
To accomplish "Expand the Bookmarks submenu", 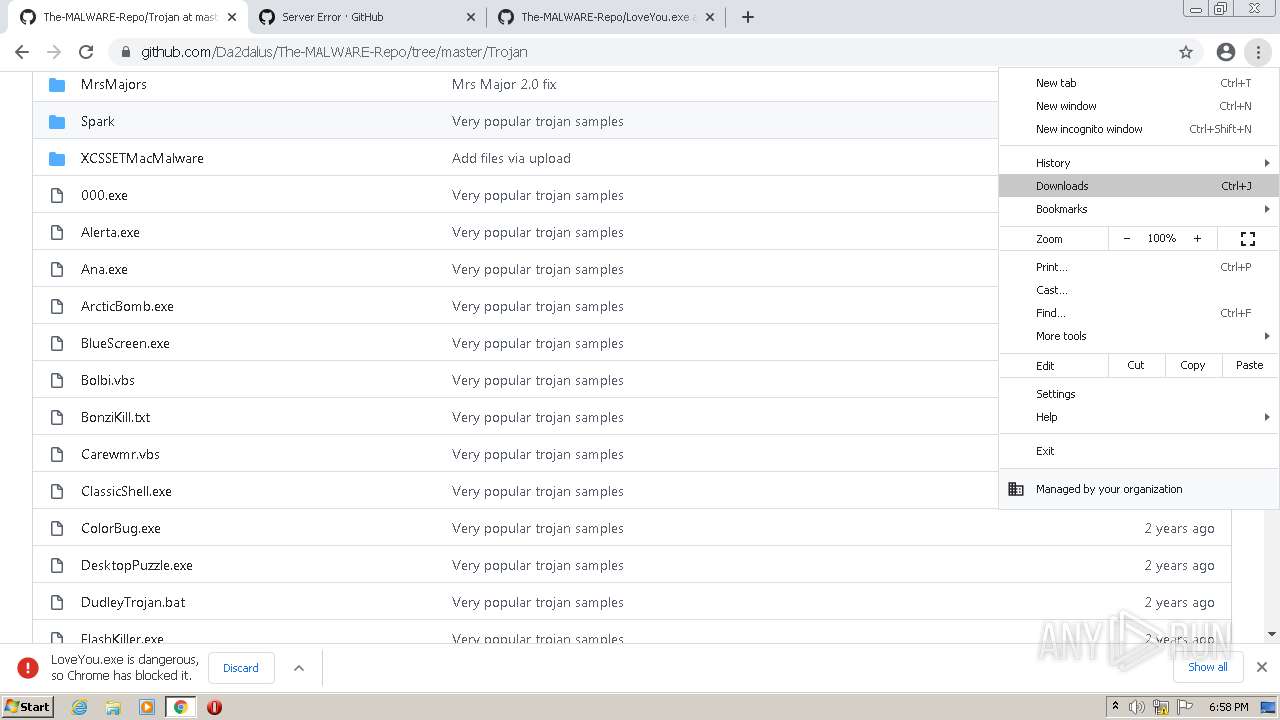I will pyautogui.click(x=1267, y=209).
